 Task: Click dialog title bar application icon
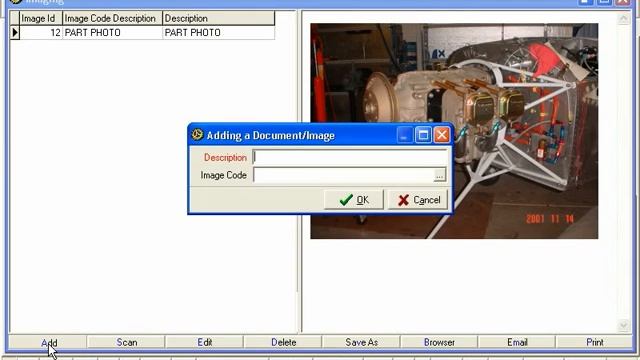[x=198, y=135]
